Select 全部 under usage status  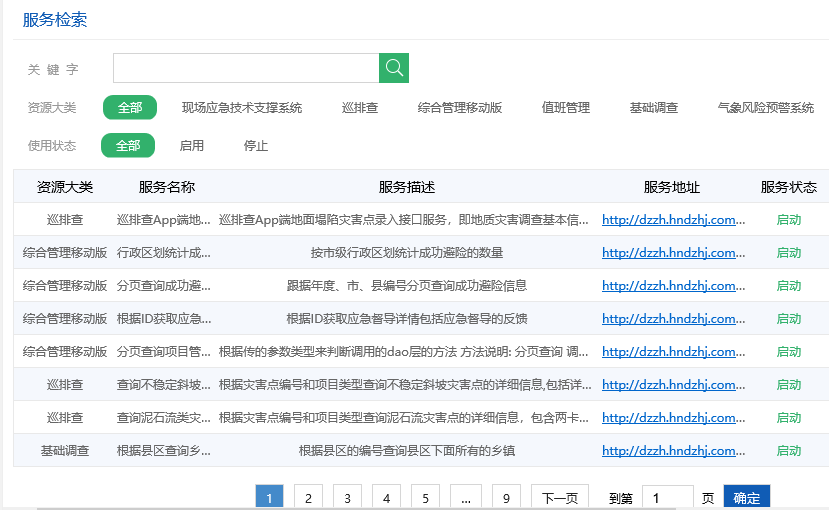[128, 146]
